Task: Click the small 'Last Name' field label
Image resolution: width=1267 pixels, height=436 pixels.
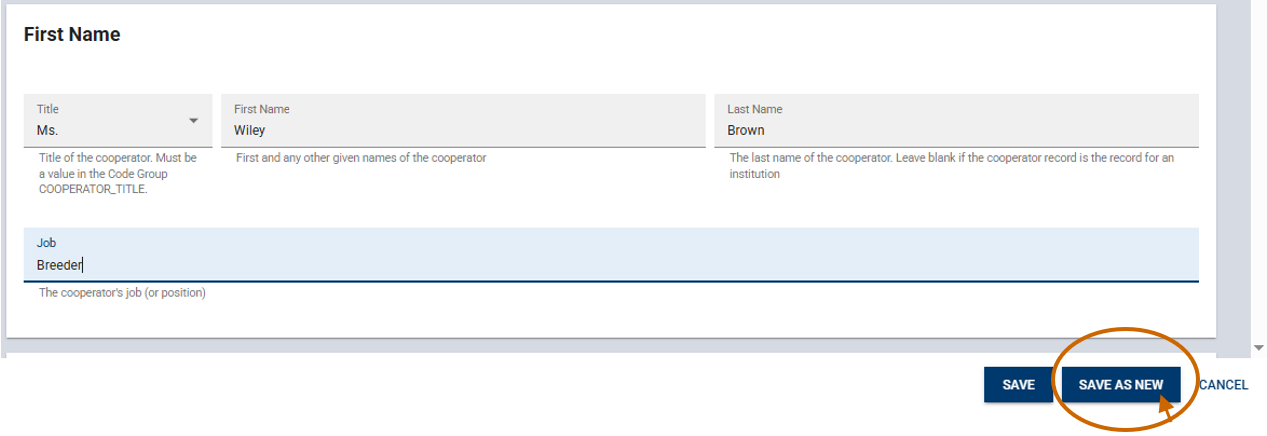Action: pos(755,109)
